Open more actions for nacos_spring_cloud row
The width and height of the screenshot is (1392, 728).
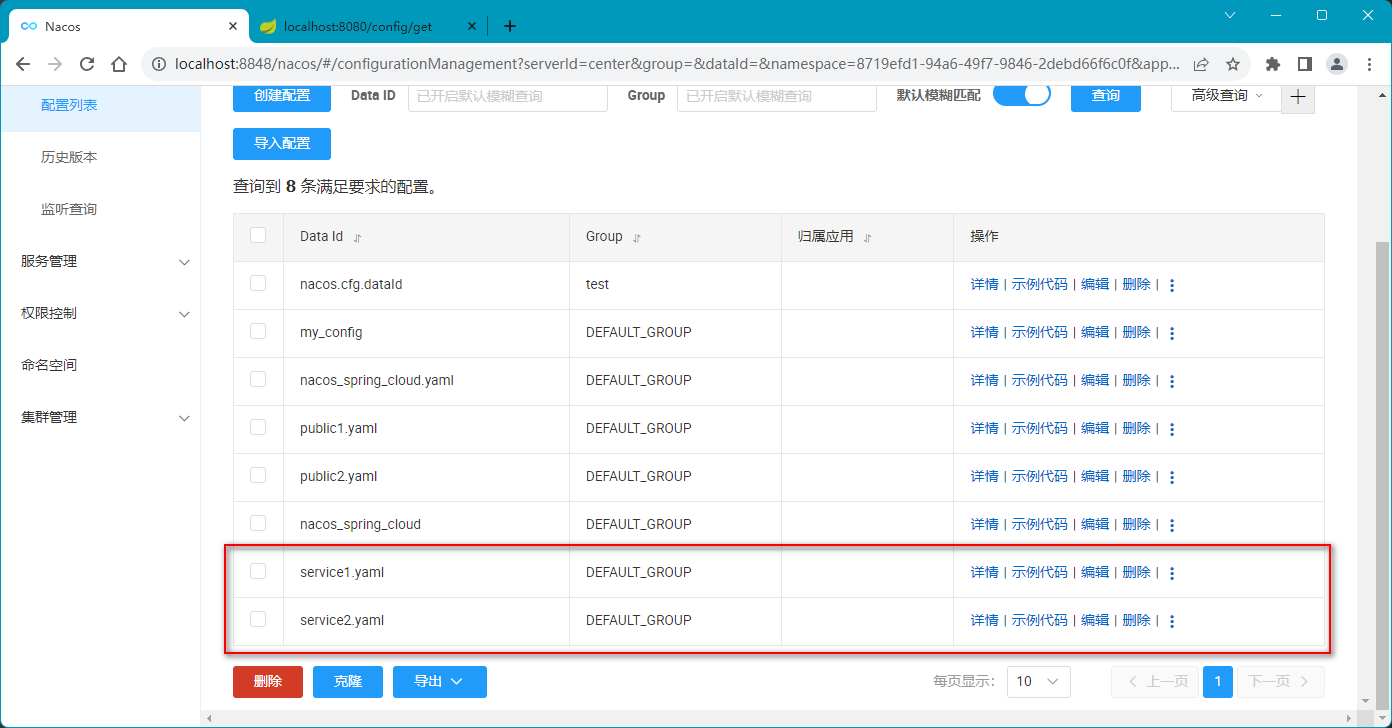(1172, 525)
